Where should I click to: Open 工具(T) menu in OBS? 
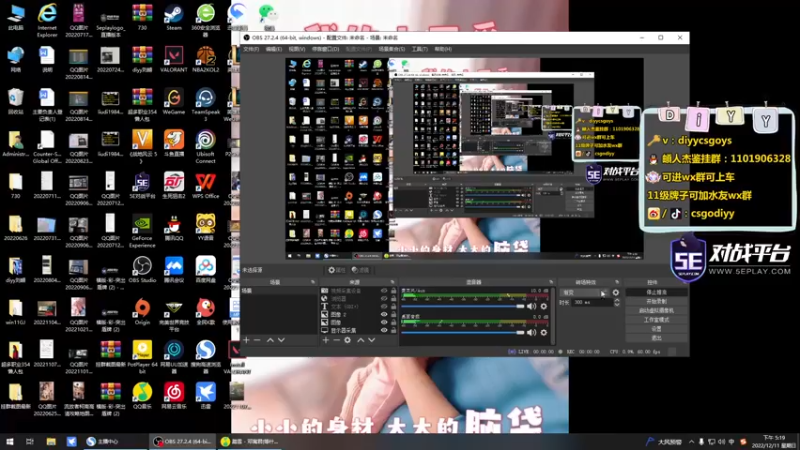coord(419,49)
